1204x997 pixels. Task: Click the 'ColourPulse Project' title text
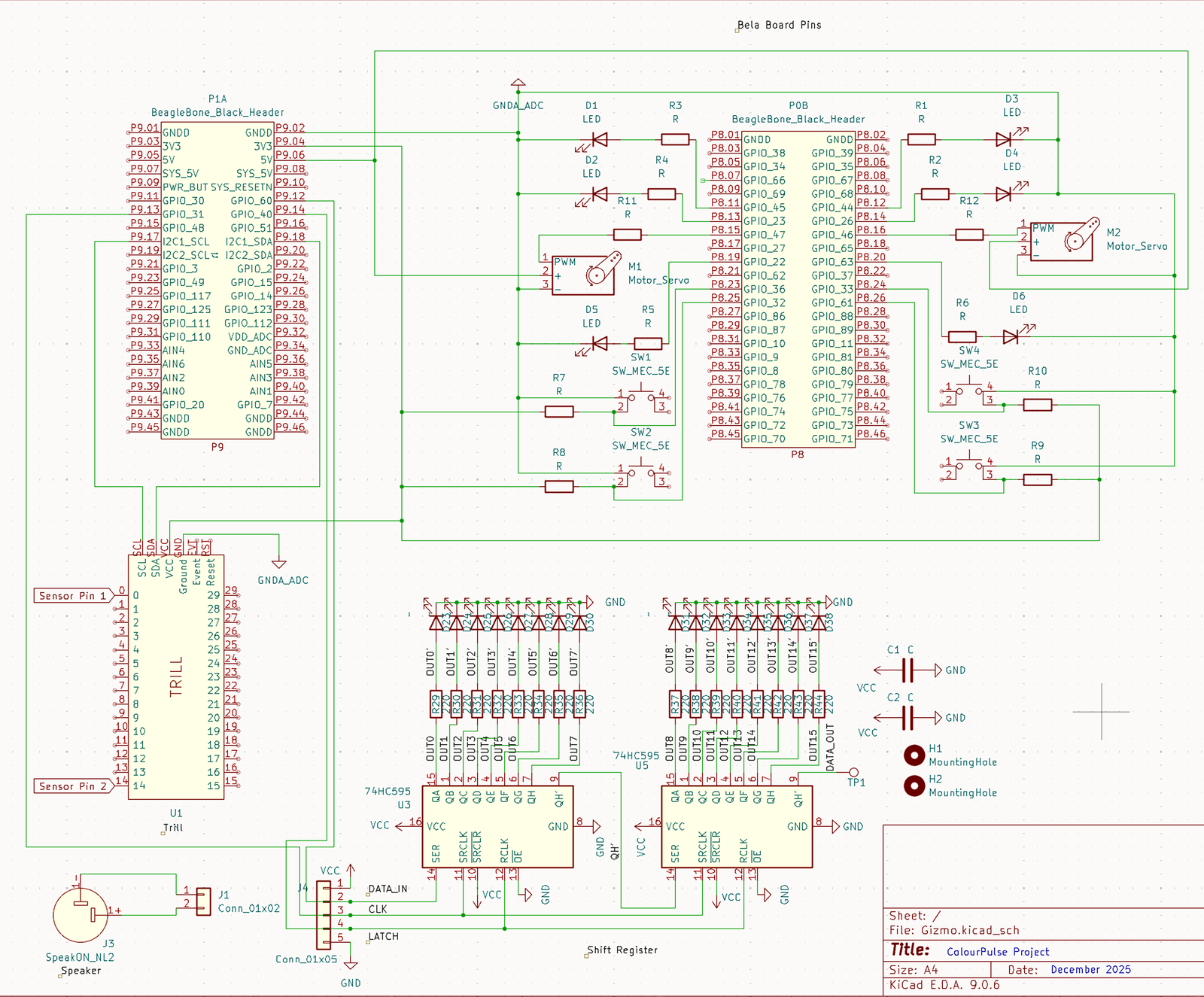[x=998, y=952]
